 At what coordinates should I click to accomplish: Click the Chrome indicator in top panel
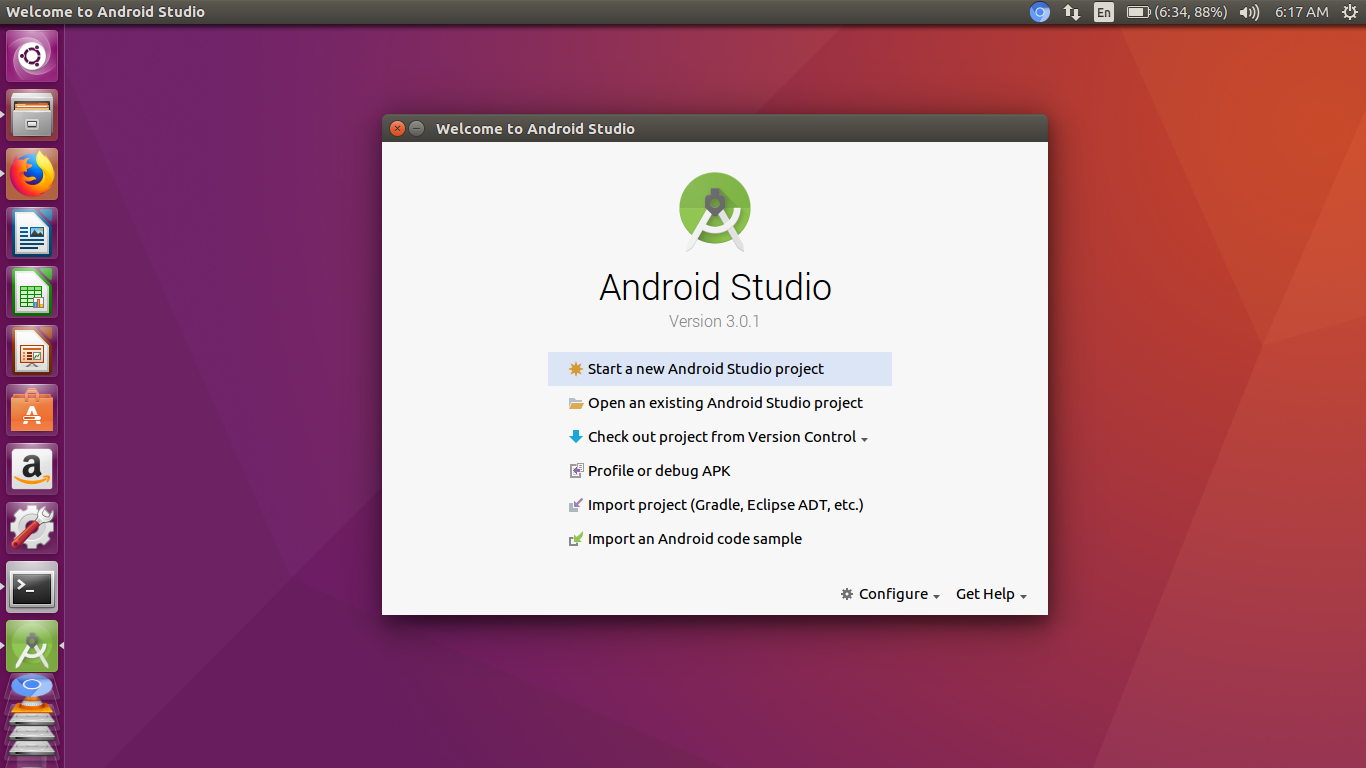(1040, 12)
